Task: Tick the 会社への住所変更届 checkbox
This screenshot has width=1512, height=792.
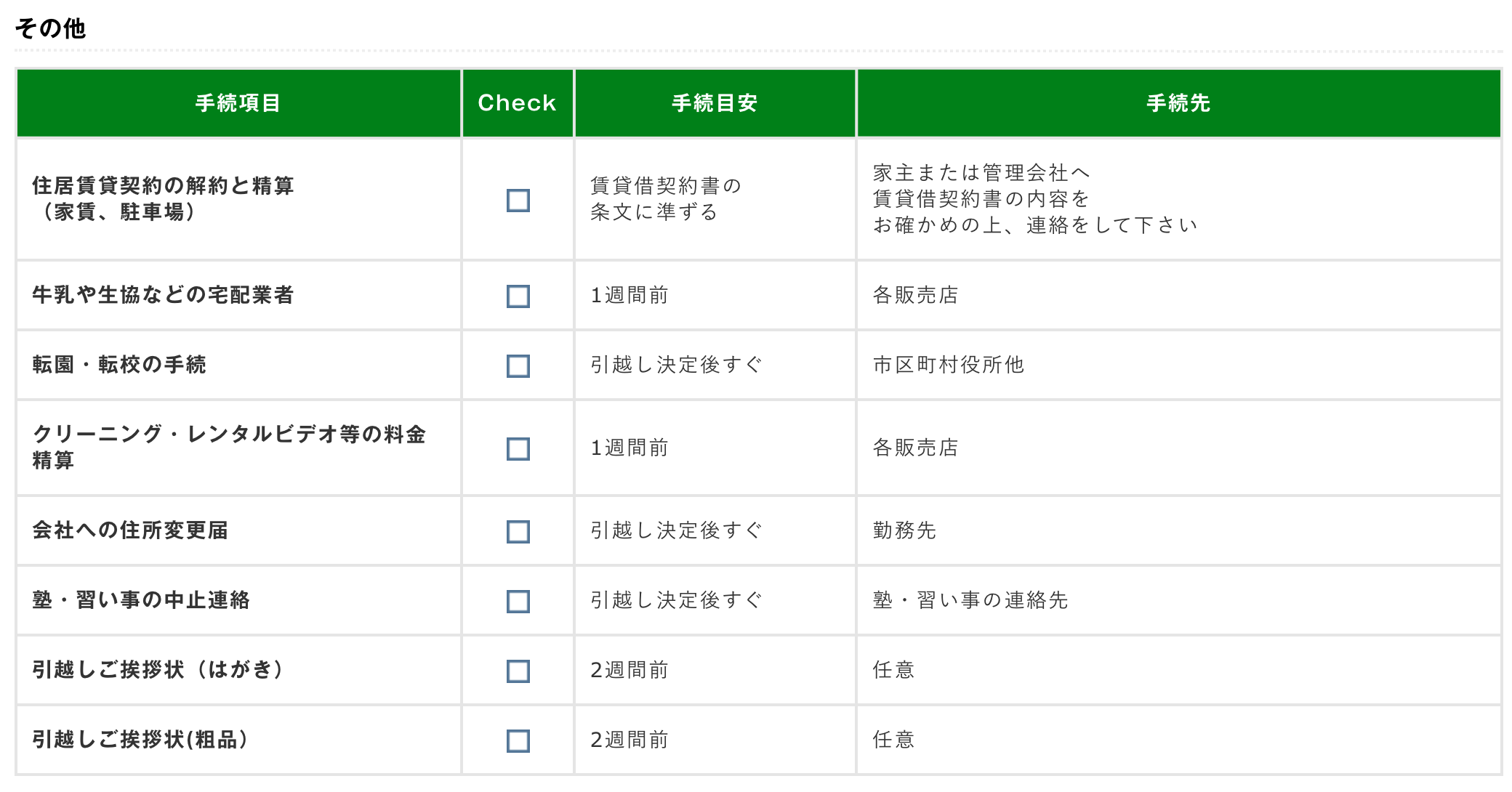Action: point(518,532)
